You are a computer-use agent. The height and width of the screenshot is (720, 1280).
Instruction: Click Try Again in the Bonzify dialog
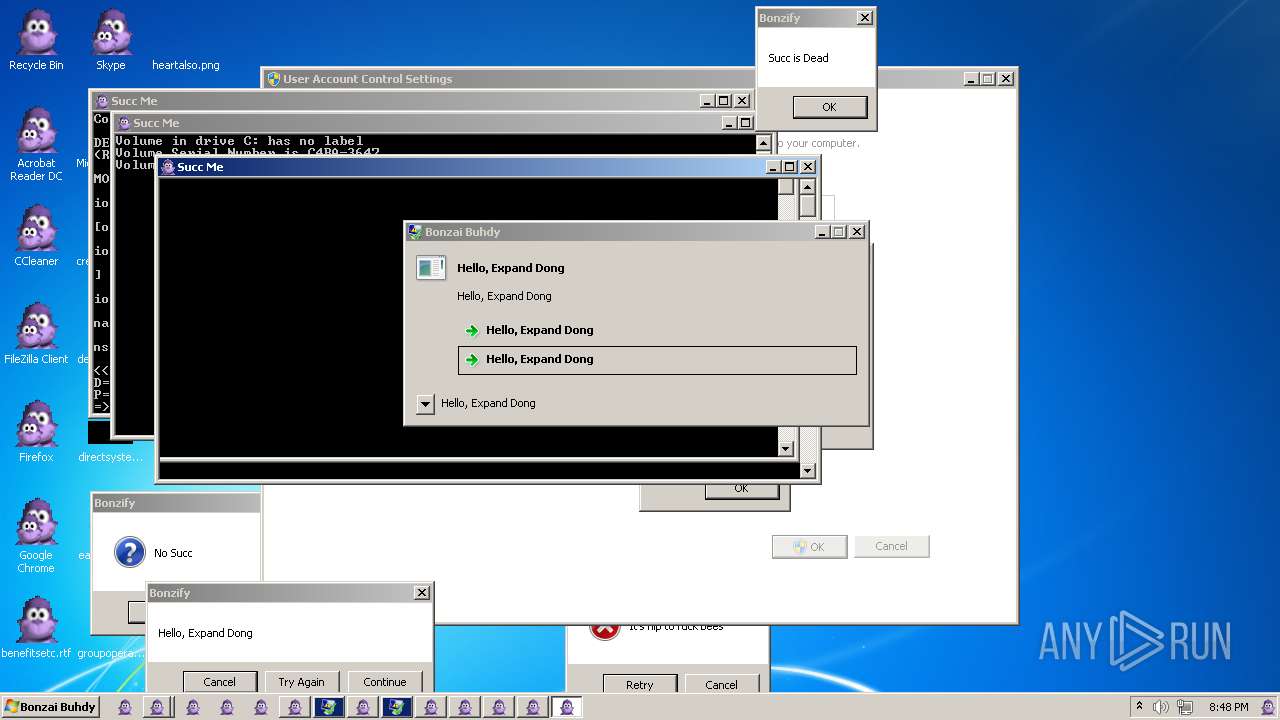301,681
